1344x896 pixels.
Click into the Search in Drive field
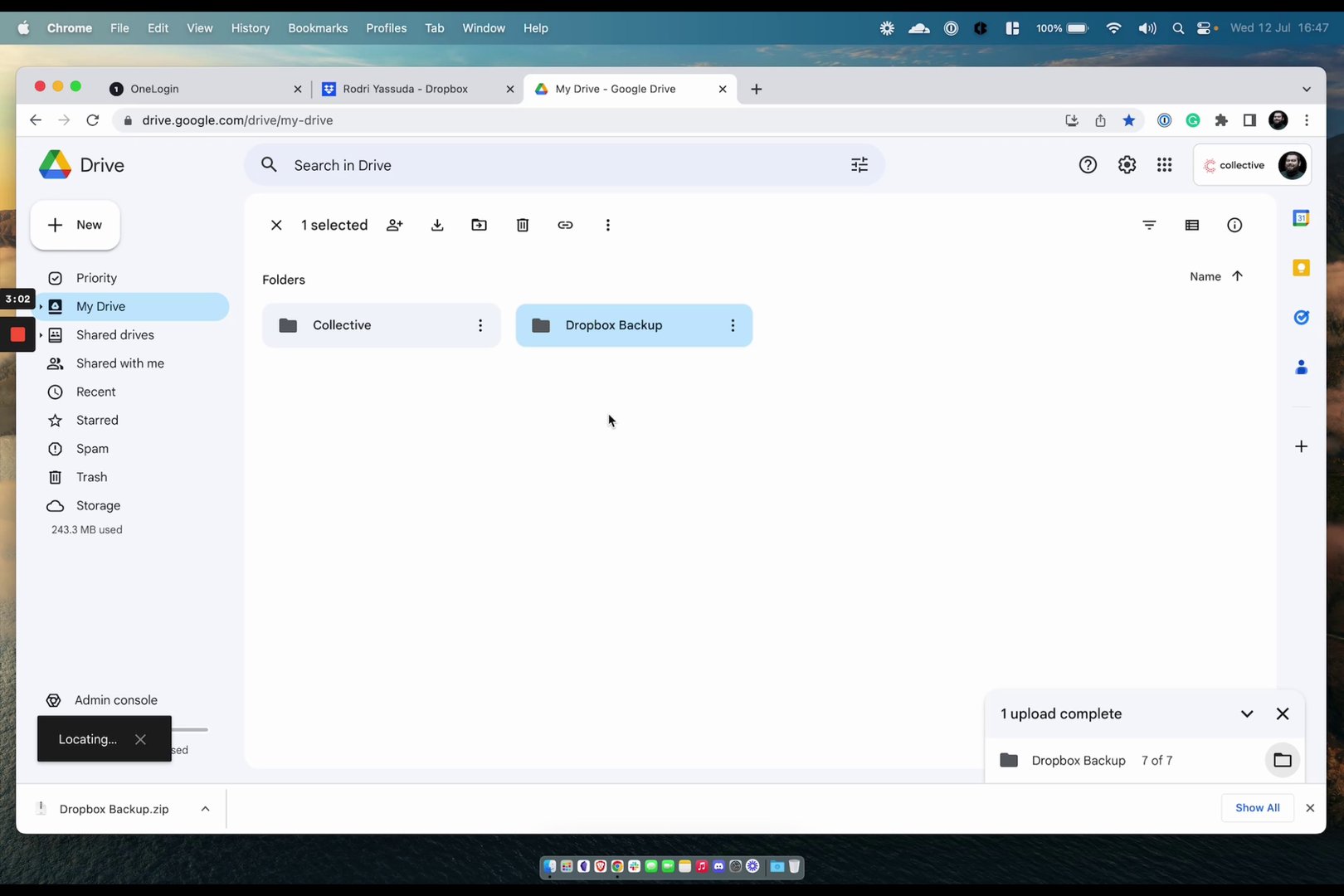tap(564, 165)
